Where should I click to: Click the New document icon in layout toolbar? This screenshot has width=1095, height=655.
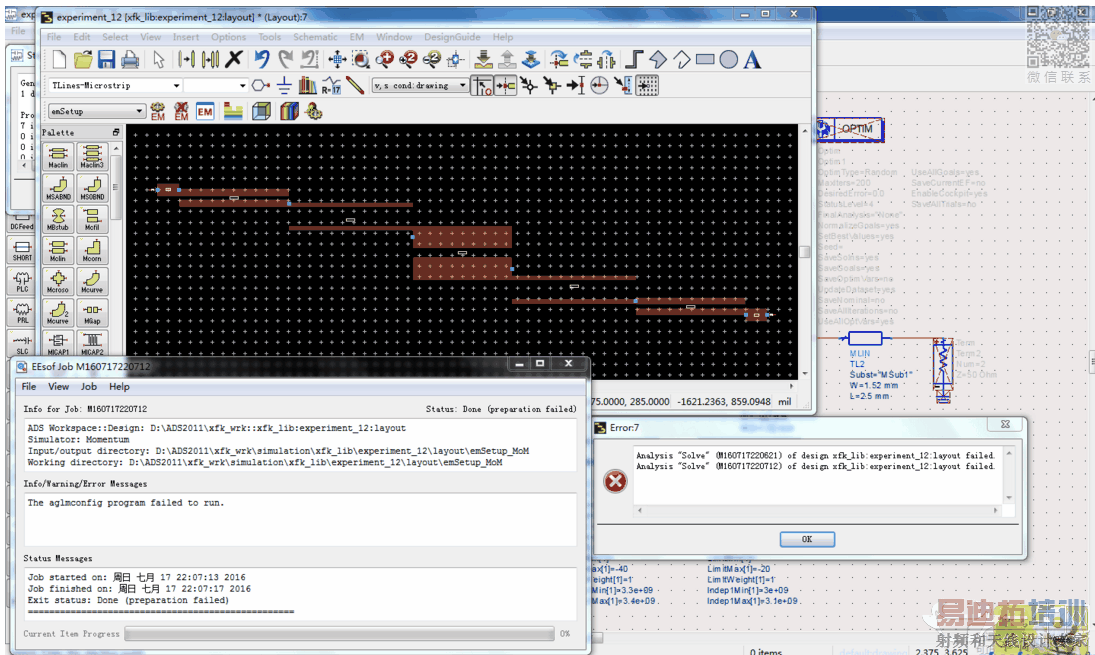60,60
